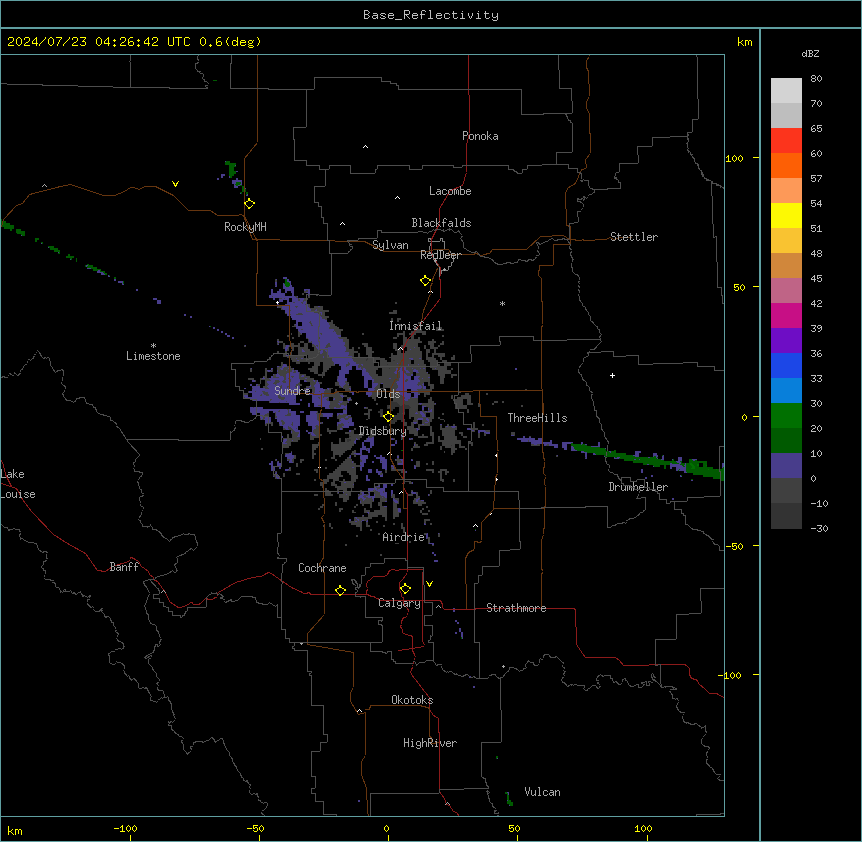Click the asterisk marker above Limestone
This screenshot has height=842, width=862.
click(153, 346)
